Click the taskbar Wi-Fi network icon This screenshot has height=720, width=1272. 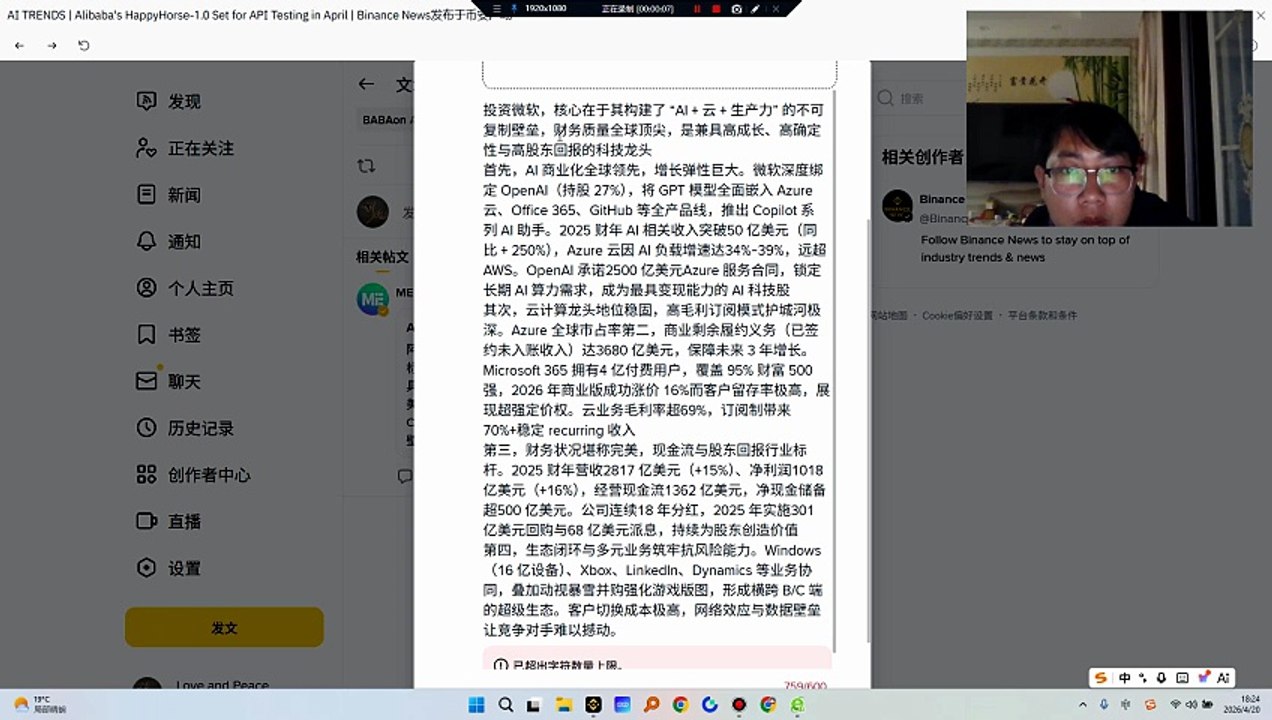click(x=1176, y=704)
